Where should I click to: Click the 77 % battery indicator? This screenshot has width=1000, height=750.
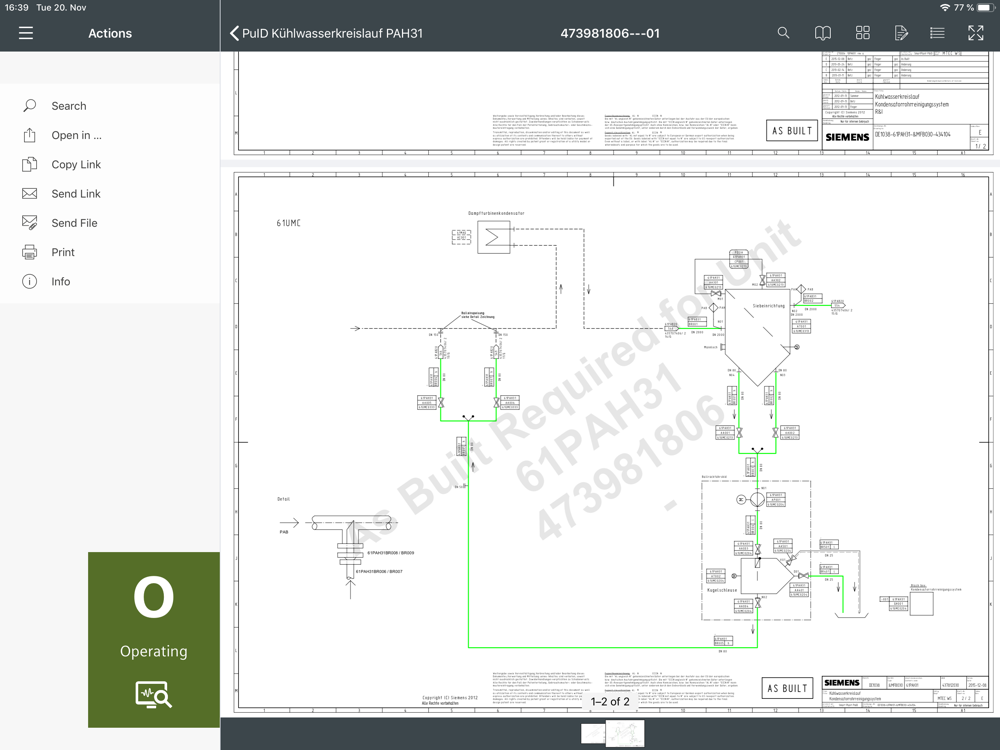point(973,8)
